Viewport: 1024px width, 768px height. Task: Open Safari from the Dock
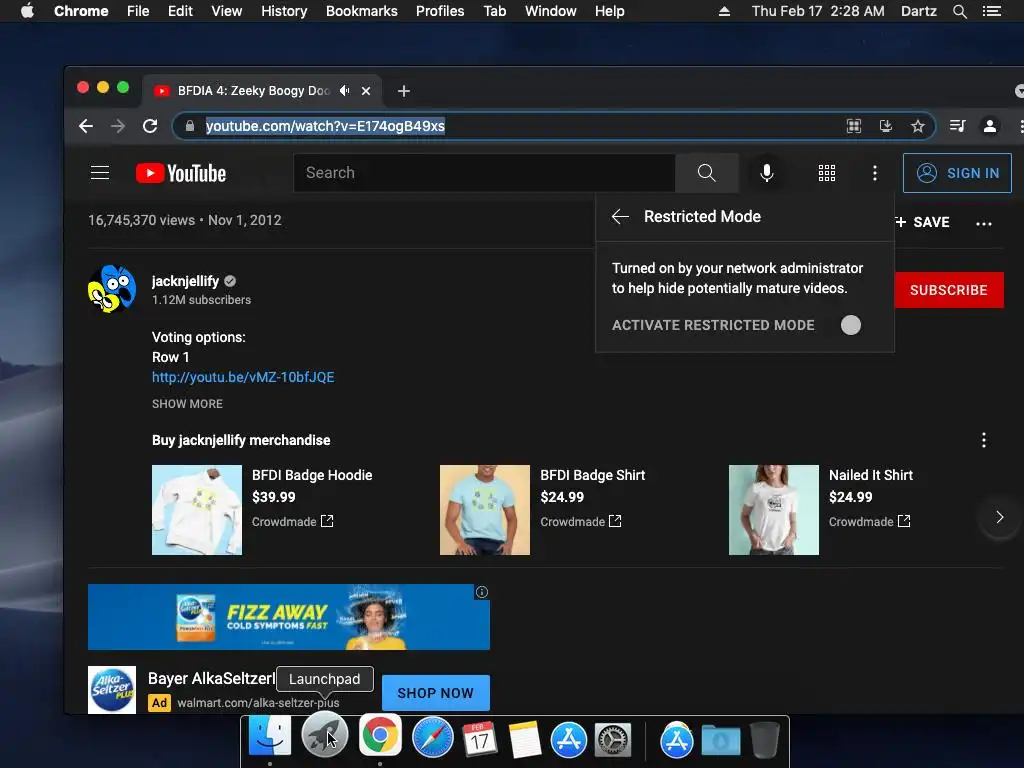coord(432,737)
